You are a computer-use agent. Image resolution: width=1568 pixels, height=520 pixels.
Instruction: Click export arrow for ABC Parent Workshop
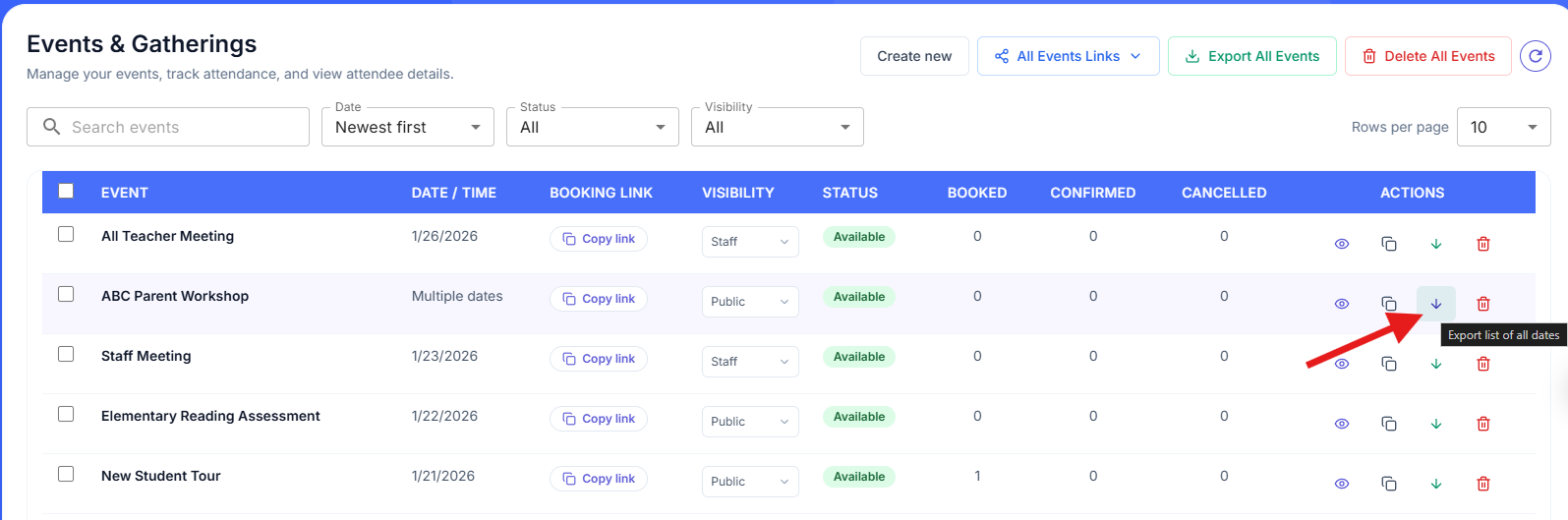coord(1436,304)
